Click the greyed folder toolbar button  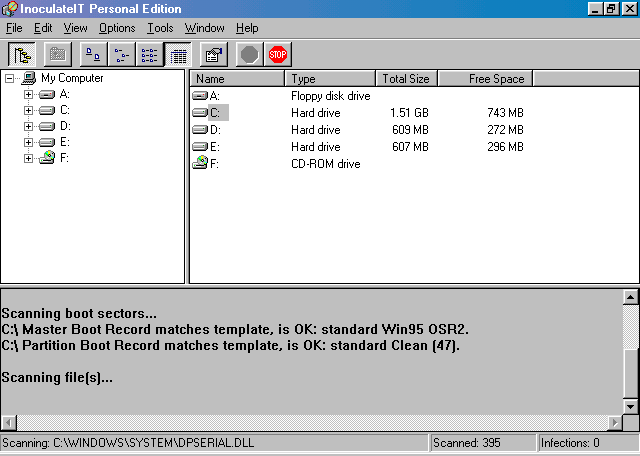[x=58, y=54]
